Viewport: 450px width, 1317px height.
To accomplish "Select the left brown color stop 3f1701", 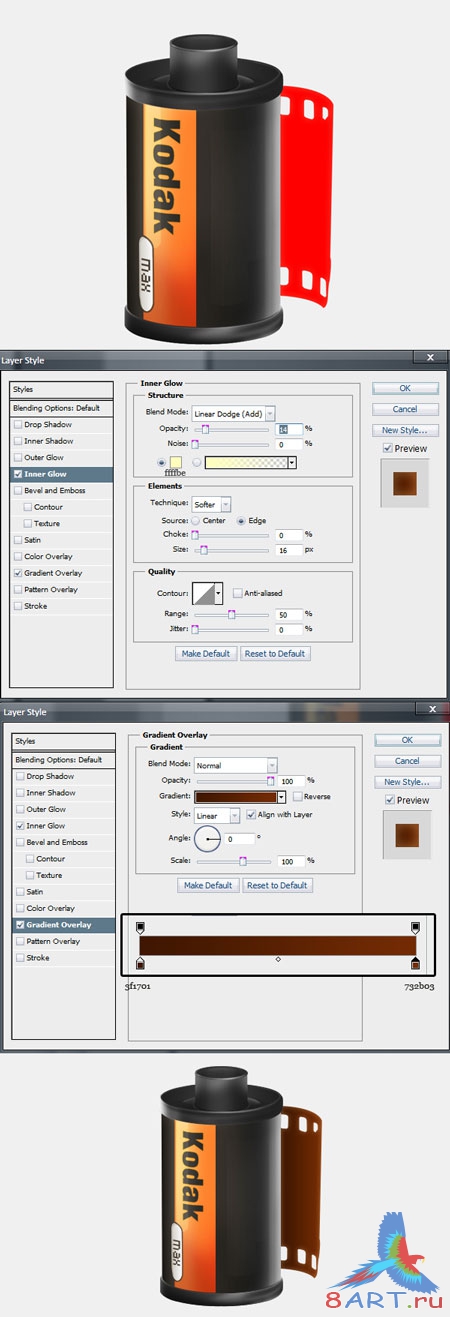I will [x=140, y=962].
